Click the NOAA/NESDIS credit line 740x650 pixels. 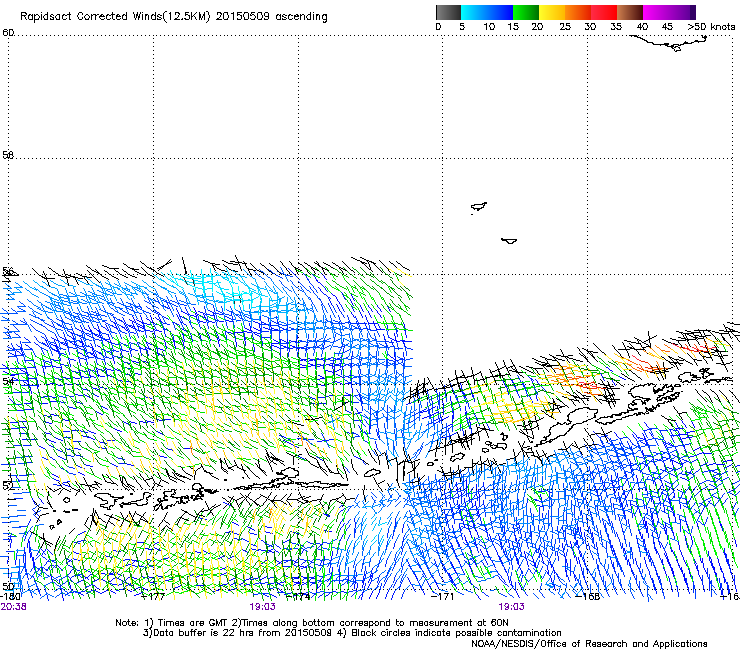click(589, 644)
